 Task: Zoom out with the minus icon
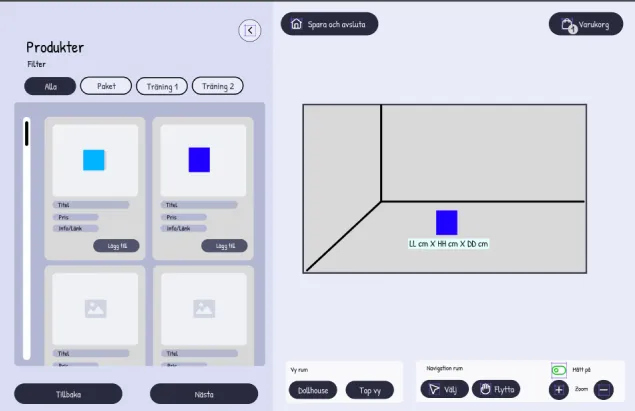click(603, 390)
